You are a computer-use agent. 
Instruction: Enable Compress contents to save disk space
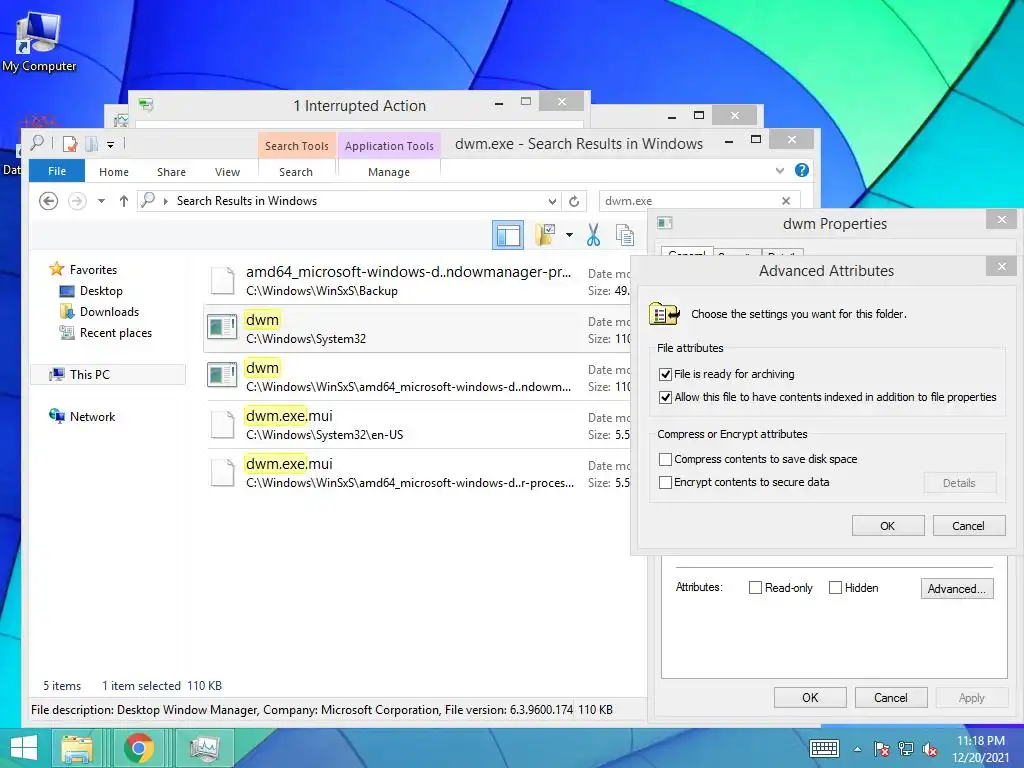(665, 459)
